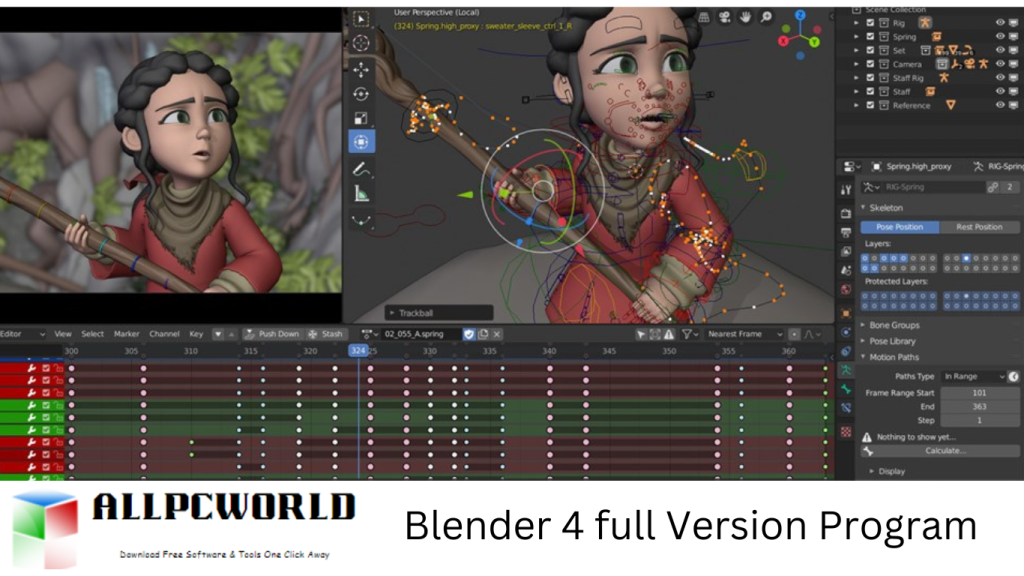Open the Paths Type In Range dropdown
This screenshot has width=1024, height=576.
(974, 376)
